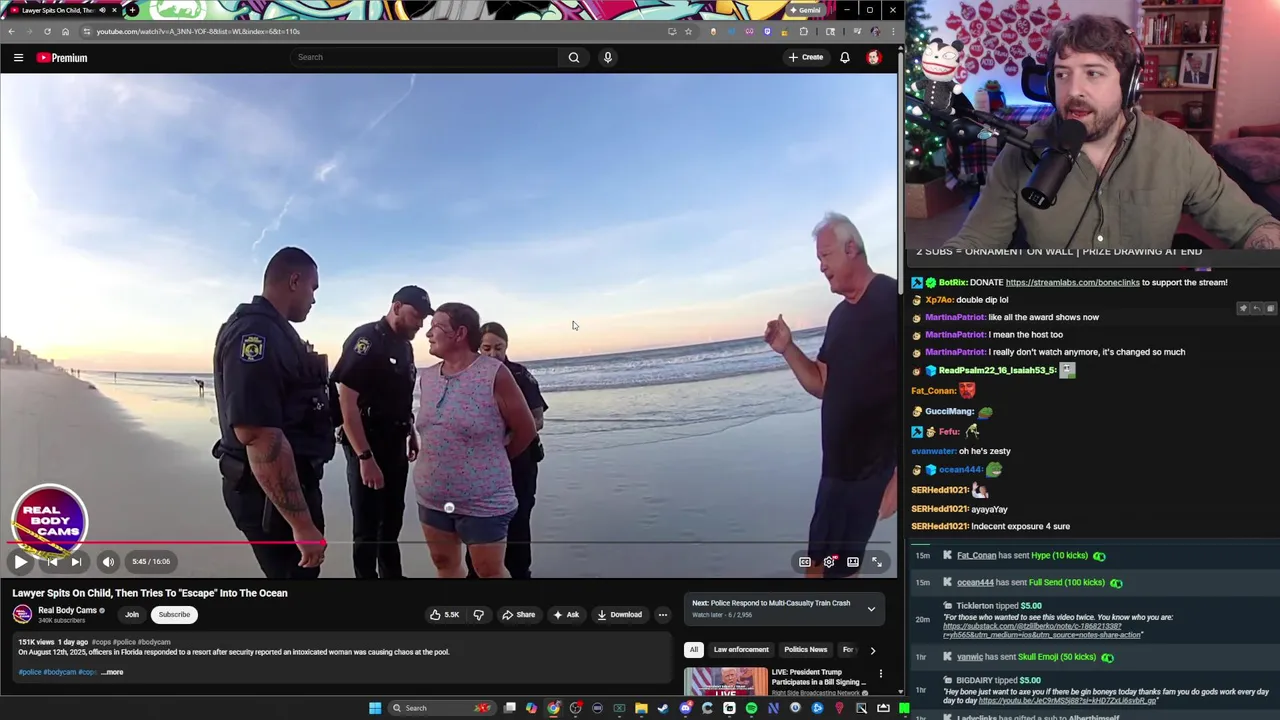Expand the description with ...more

coord(112,672)
